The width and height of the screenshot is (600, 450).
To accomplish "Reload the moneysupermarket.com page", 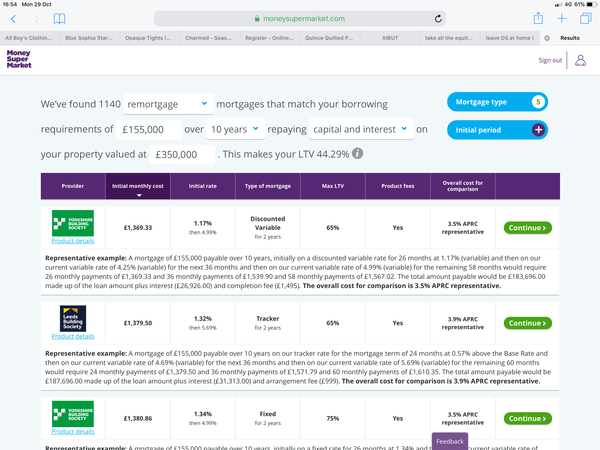I will click(438, 18).
